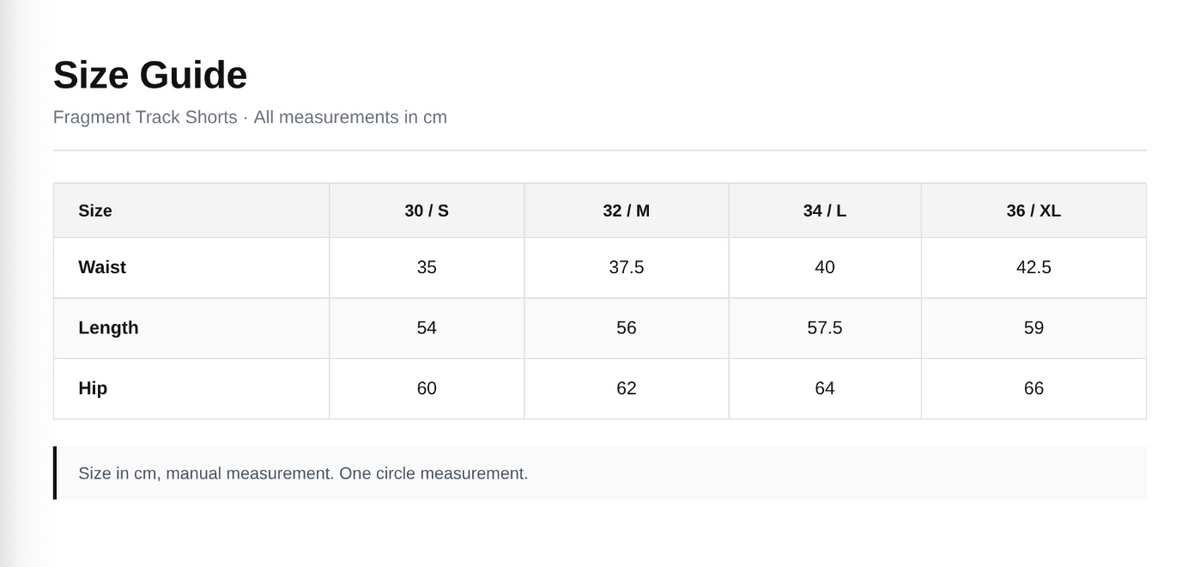Click the length value 59 cell

[1034, 328]
